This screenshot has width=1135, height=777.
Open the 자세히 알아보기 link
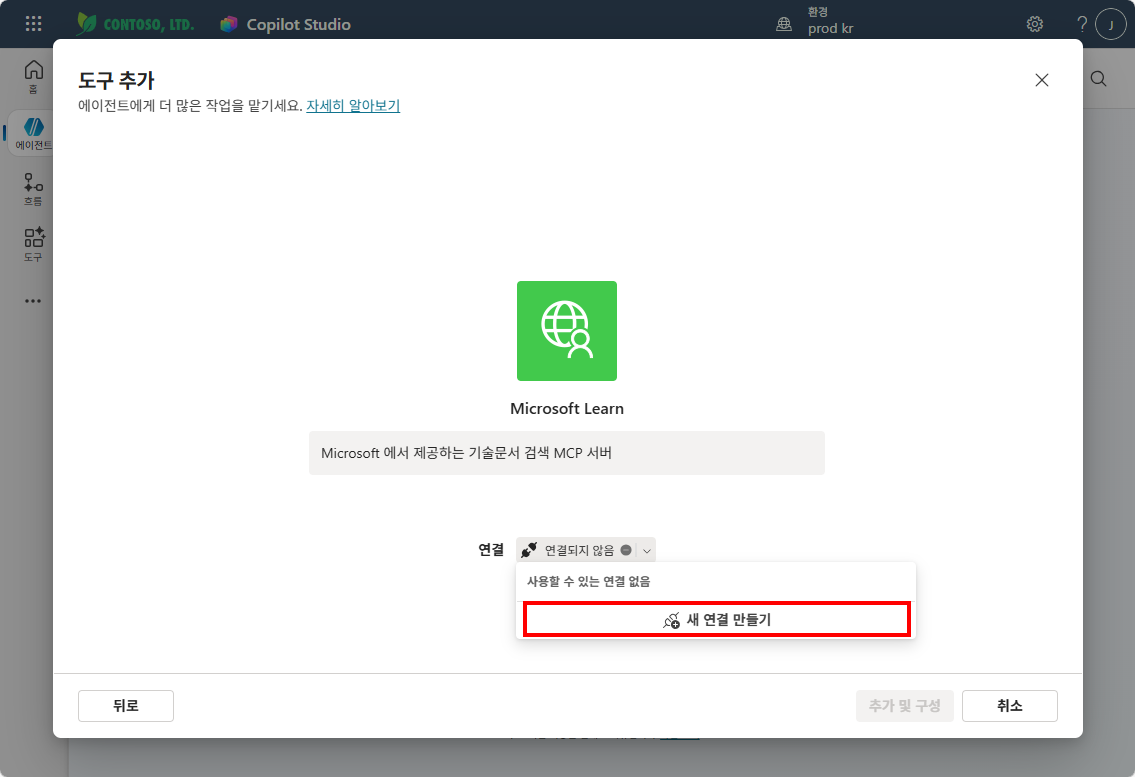point(353,106)
